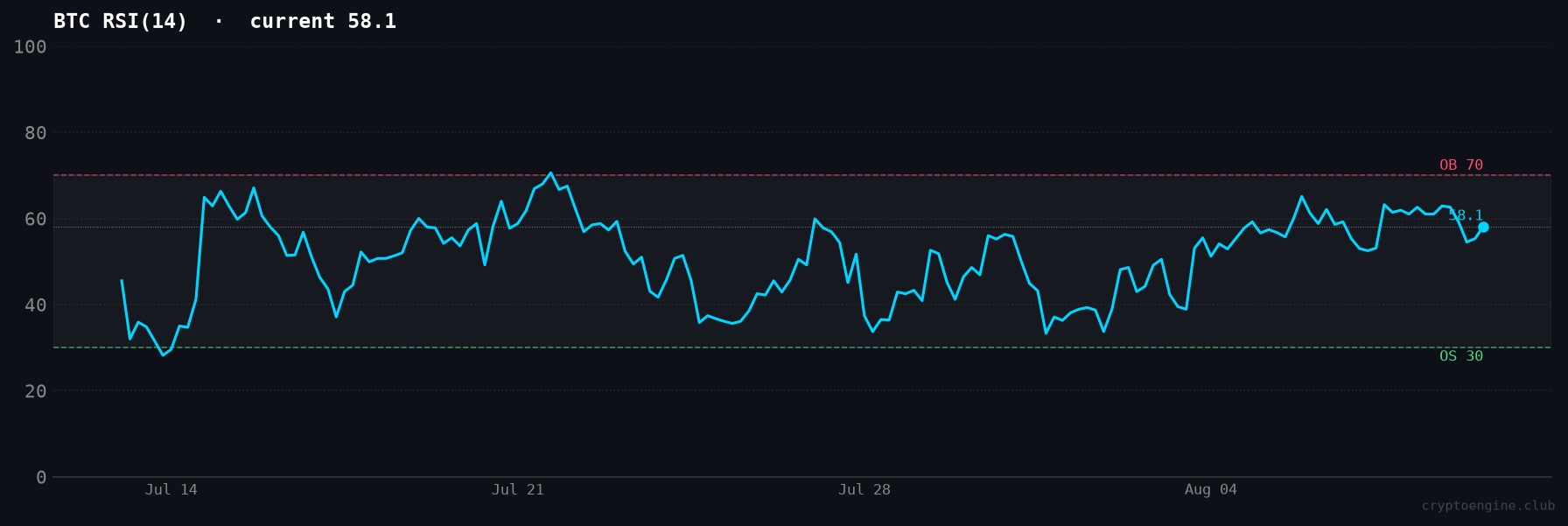Click the '58.1' value label near the line end
This screenshot has height=526, width=1568.
[x=1466, y=215]
